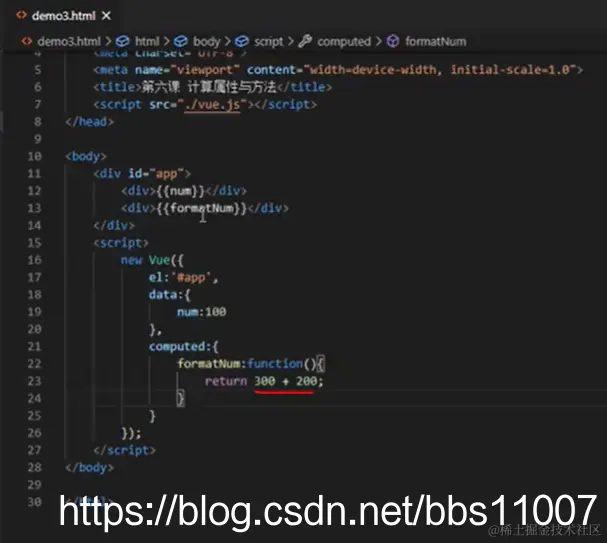The width and height of the screenshot is (607, 543).
Task: Open demo3.html breadcrumb item
Action: [x=69, y=41]
